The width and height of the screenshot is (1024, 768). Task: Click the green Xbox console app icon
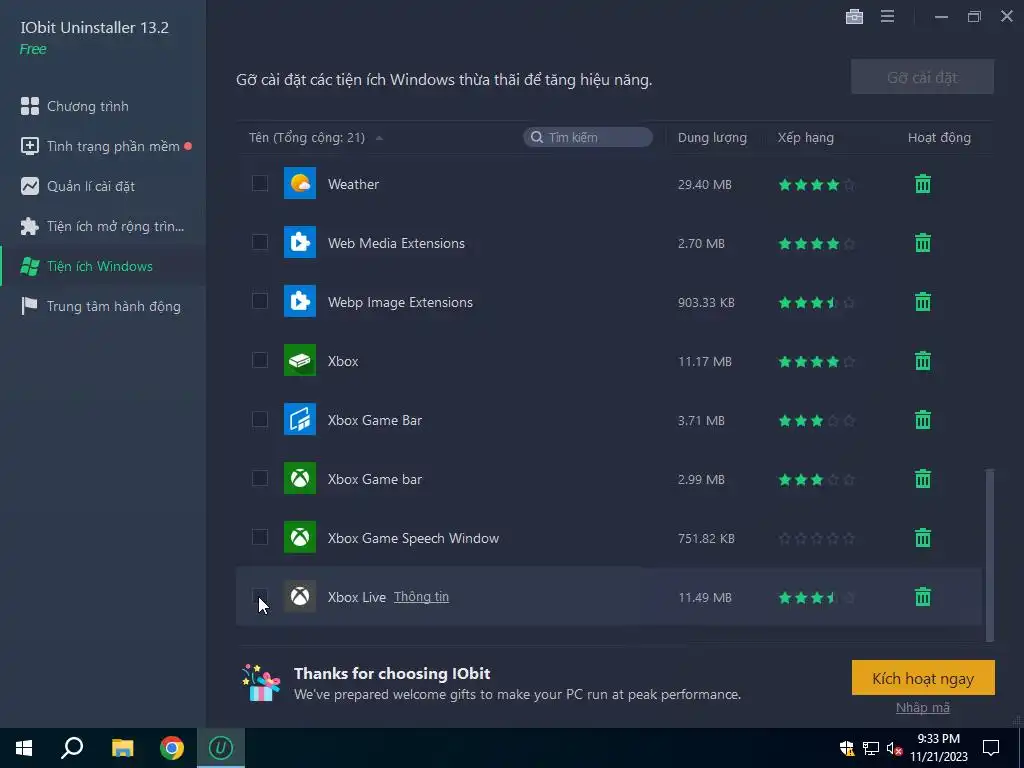pos(300,360)
